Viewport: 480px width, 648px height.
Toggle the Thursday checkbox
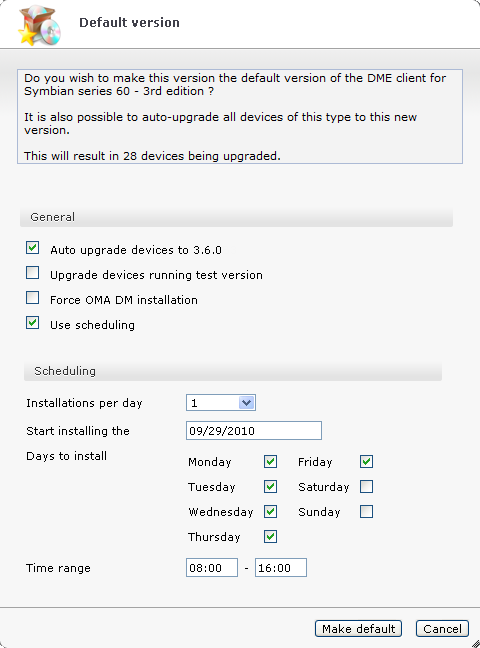coord(270,536)
